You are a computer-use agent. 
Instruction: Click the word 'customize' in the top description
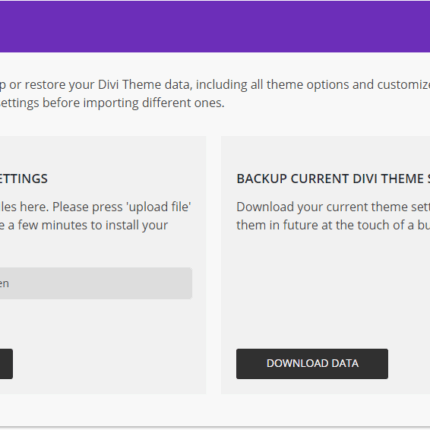coord(404,85)
